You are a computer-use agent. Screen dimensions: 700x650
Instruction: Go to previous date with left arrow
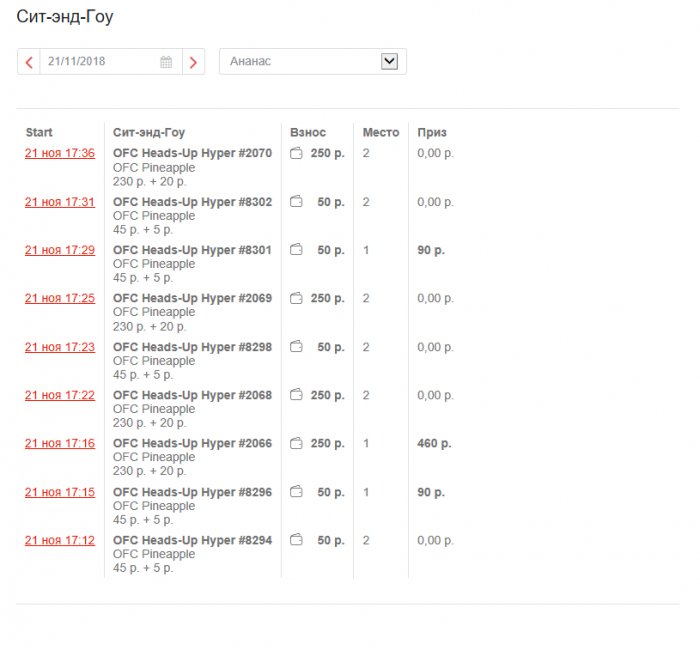pos(29,62)
